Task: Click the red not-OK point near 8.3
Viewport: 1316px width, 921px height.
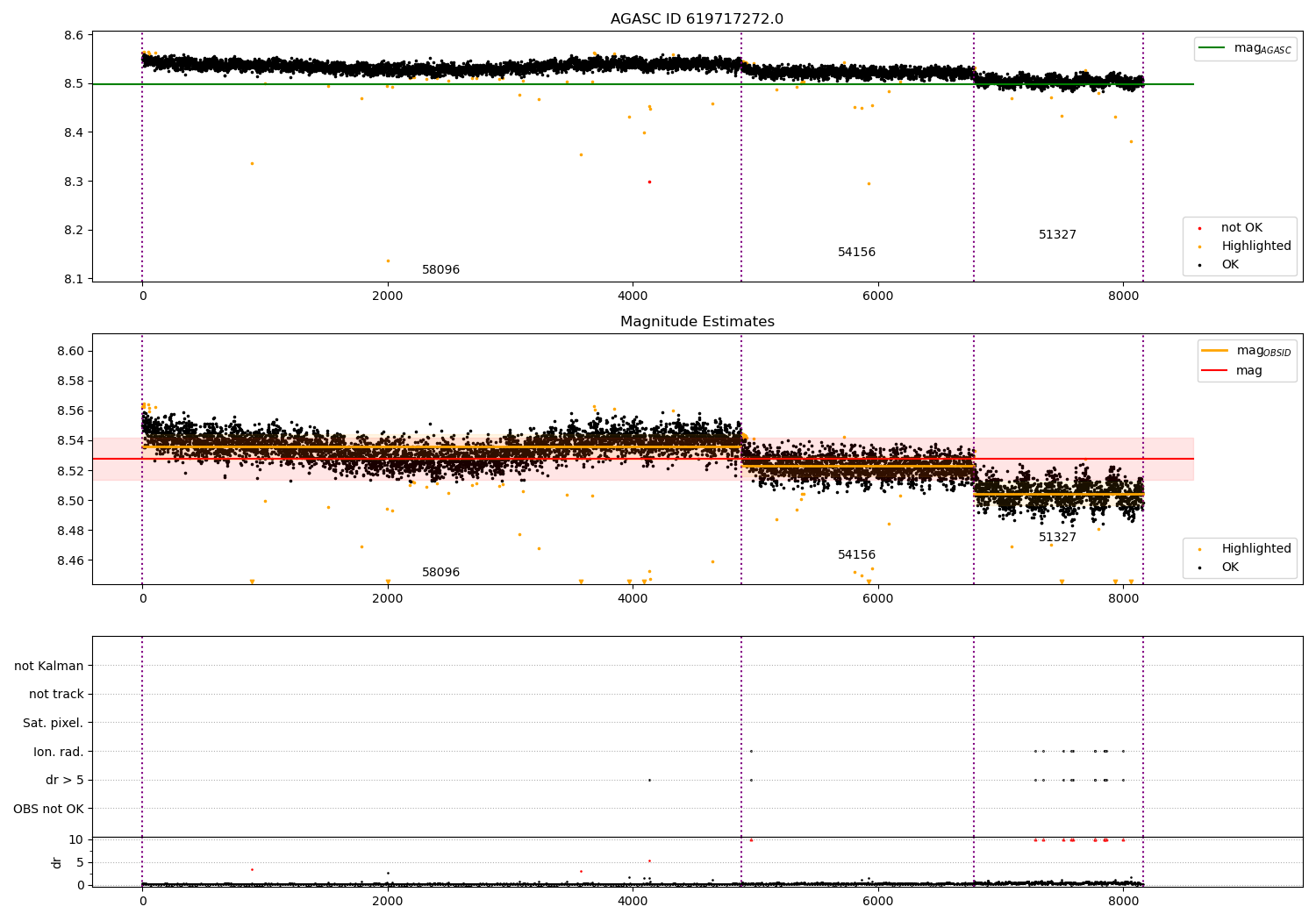Action: point(649,182)
